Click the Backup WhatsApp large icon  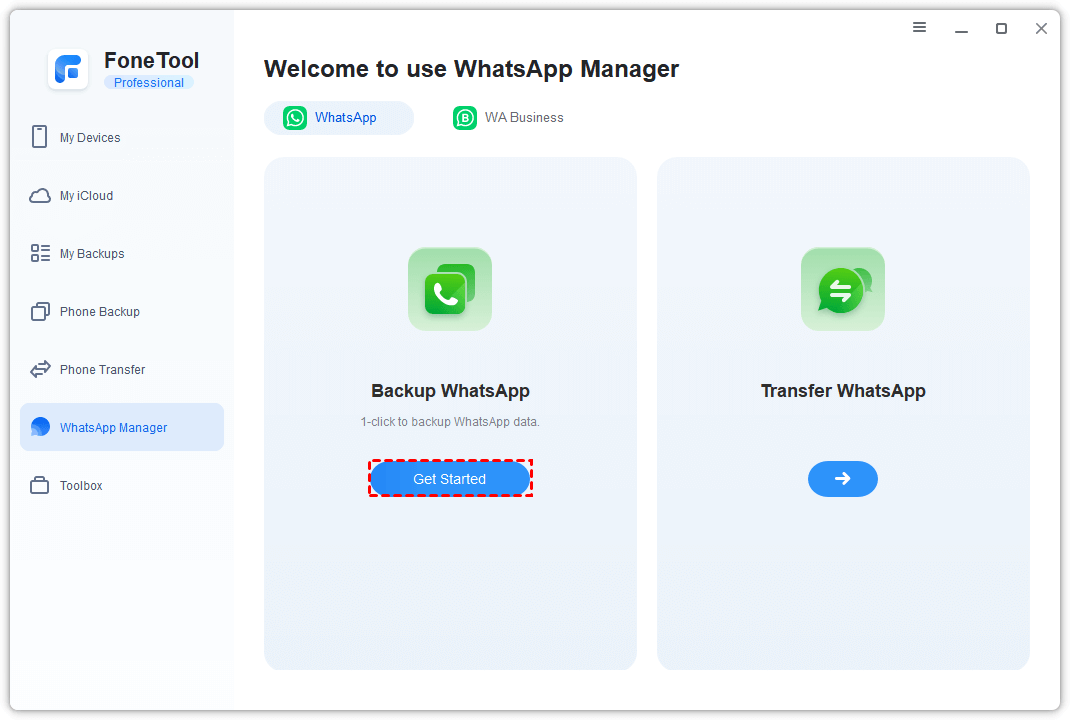click(450, 289)
